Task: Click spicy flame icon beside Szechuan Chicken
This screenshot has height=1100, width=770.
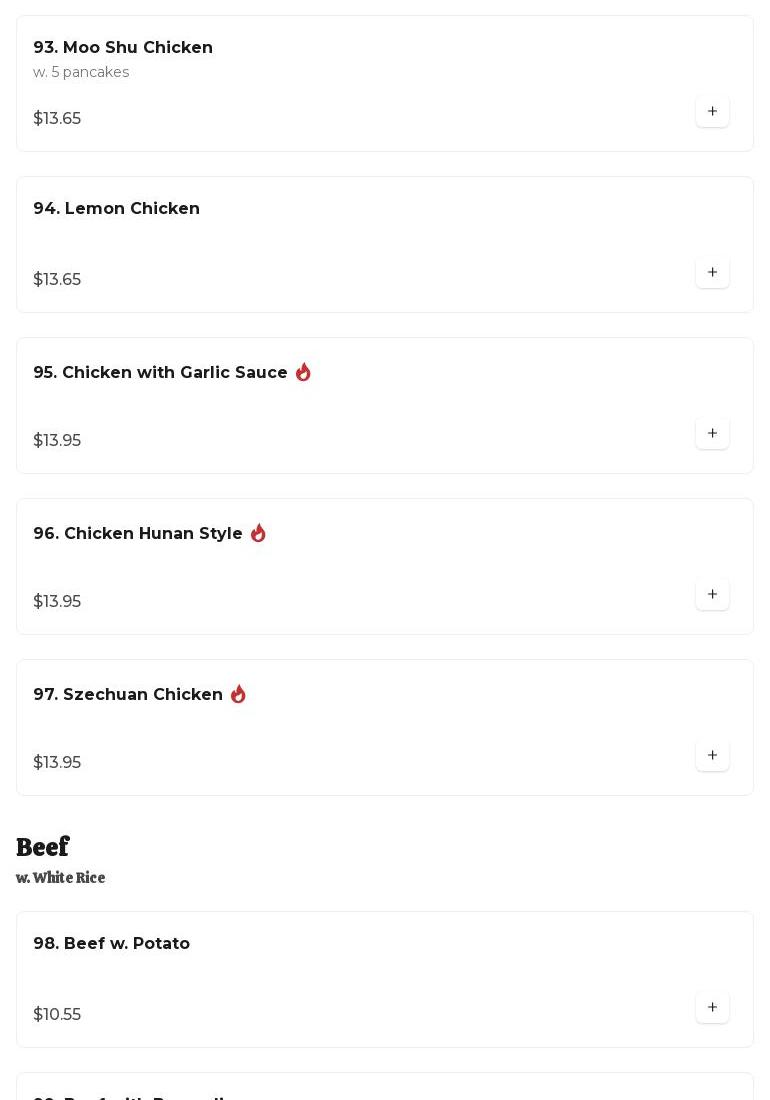Action: (x=238, y=694)
